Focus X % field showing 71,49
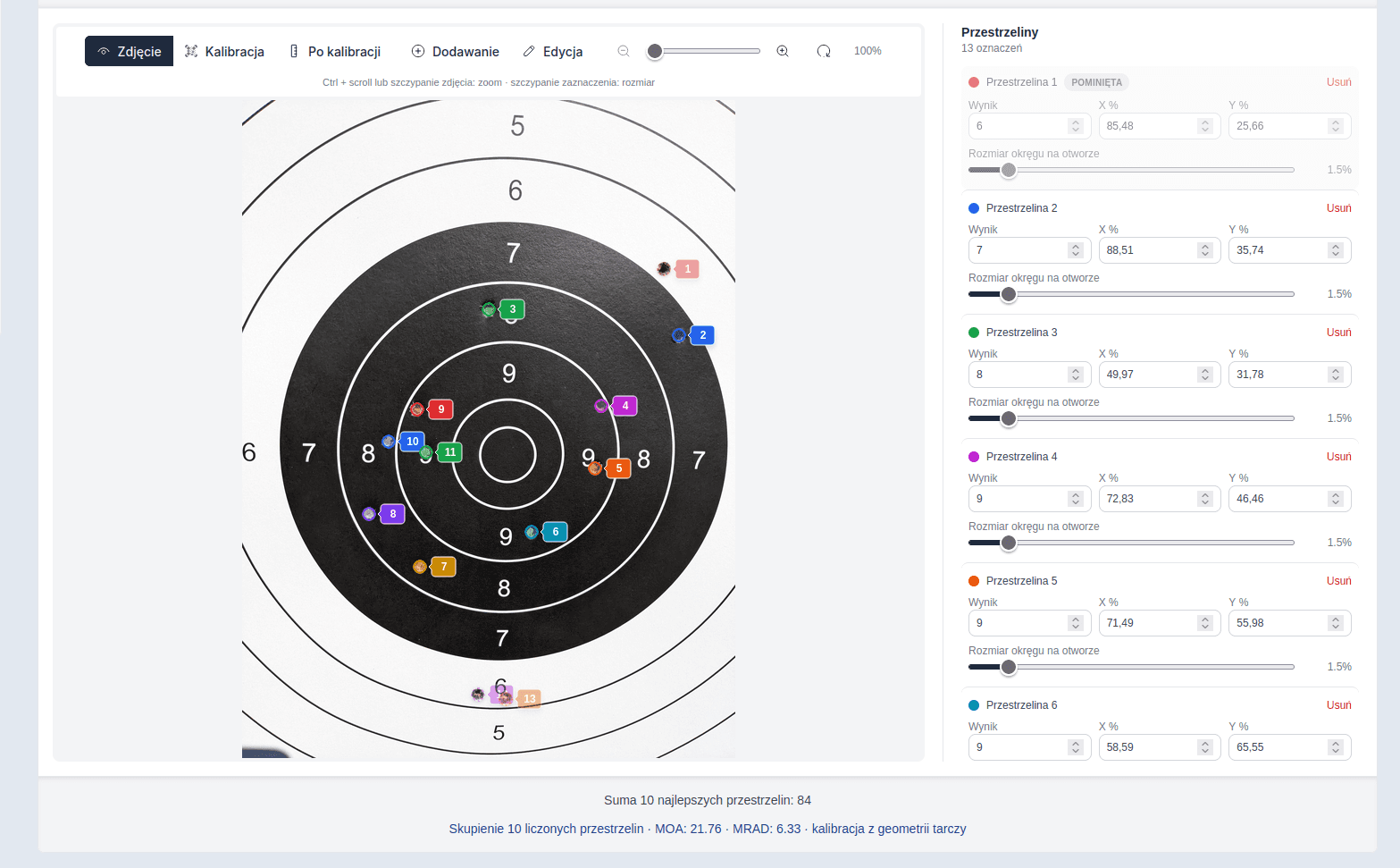Image resolution: width=1400 pixels, height=868 pixels. (1160, 623)
